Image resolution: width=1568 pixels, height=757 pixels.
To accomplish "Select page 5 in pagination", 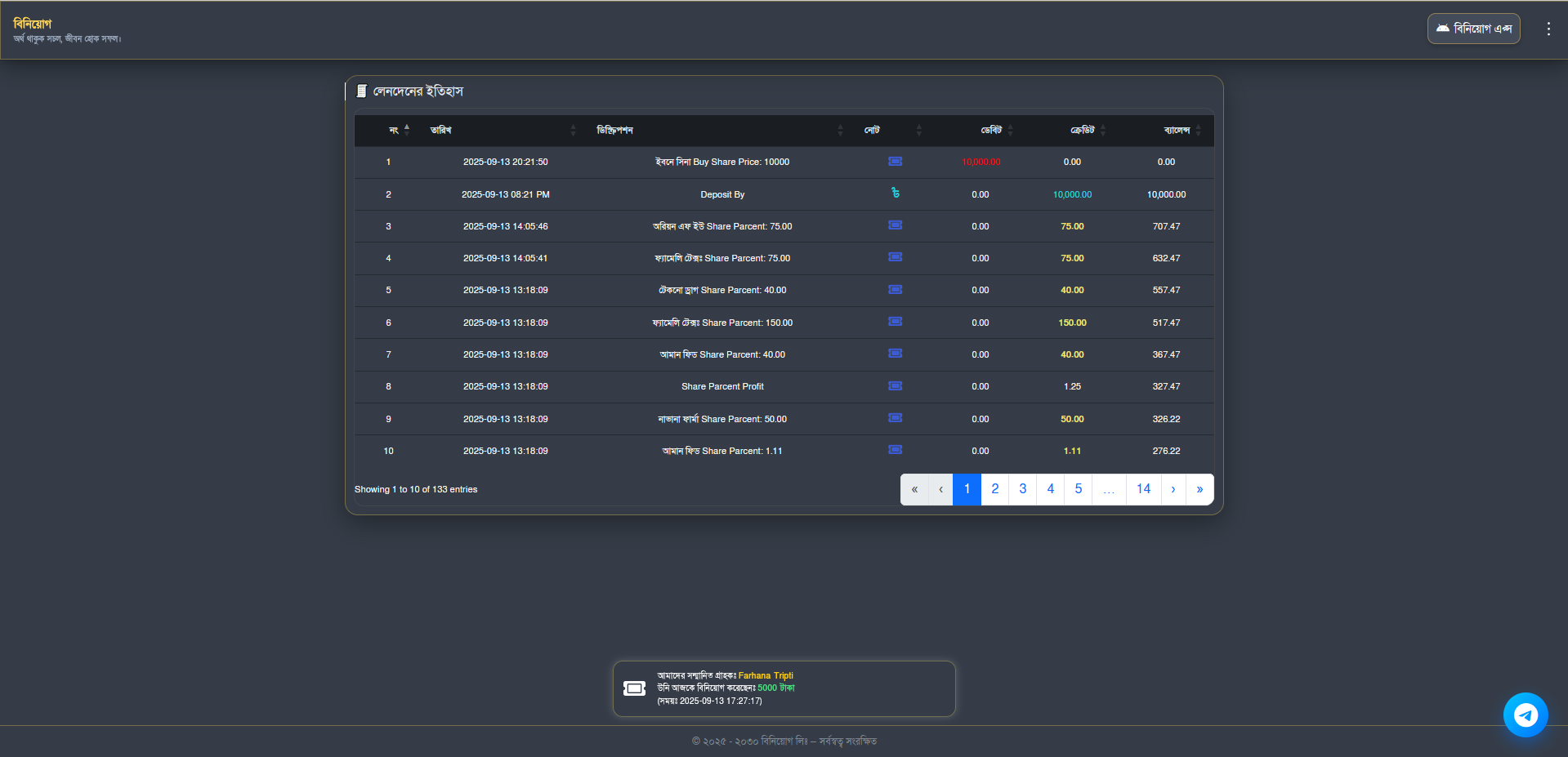I will pos(1078,489).
